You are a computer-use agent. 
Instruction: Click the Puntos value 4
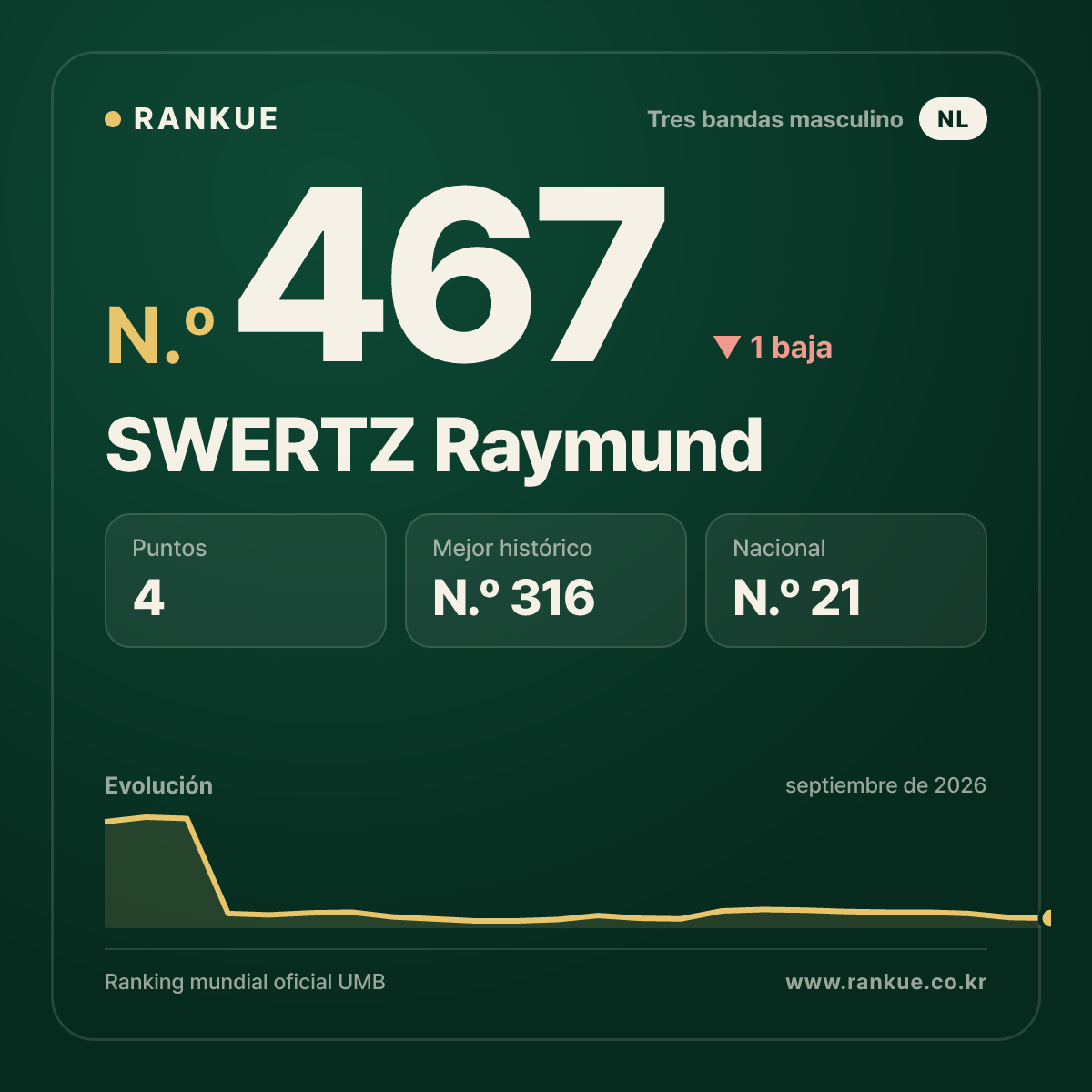click(x=148, y=598)
